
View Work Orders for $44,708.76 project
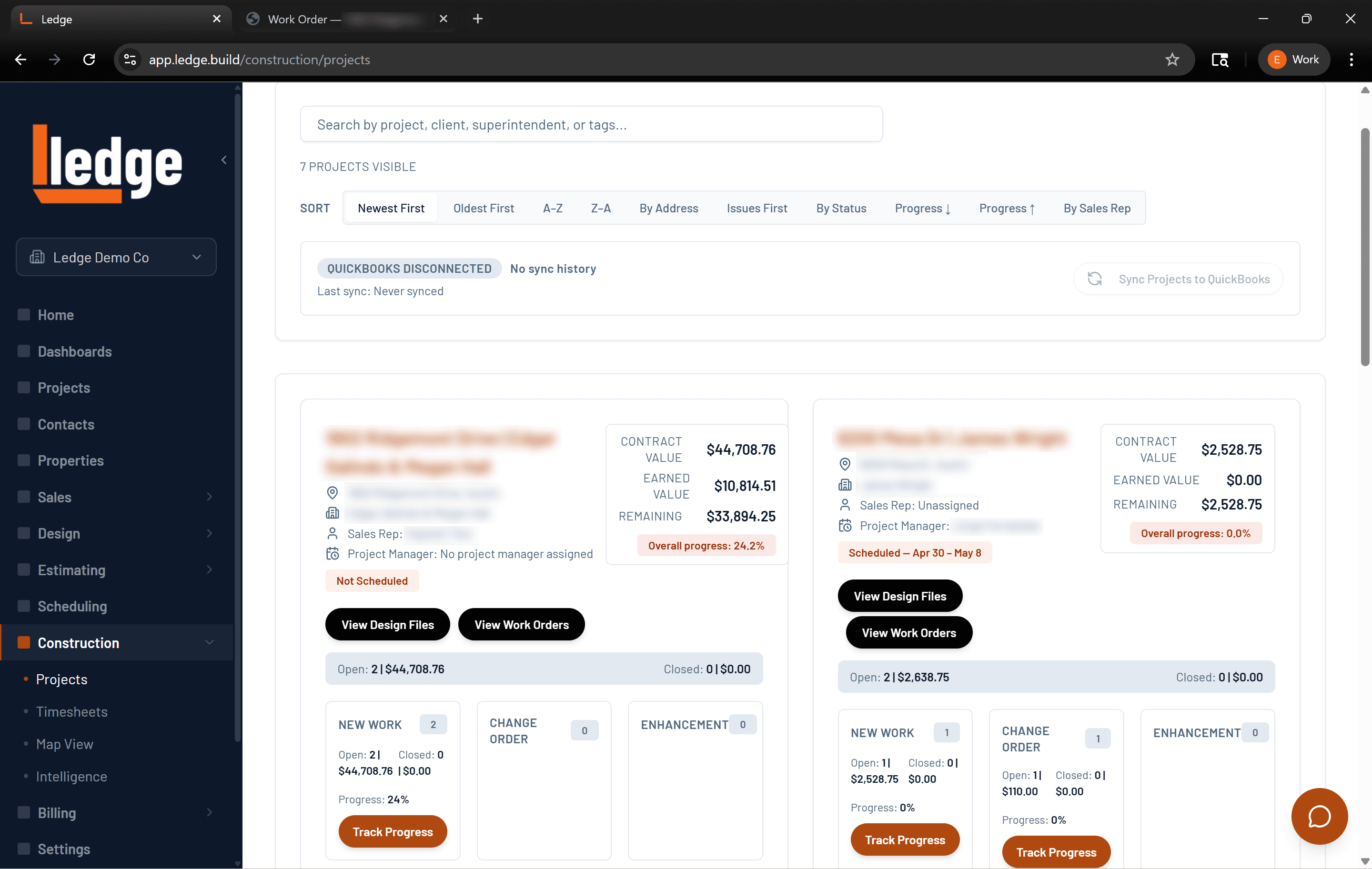tap(521, 624)
